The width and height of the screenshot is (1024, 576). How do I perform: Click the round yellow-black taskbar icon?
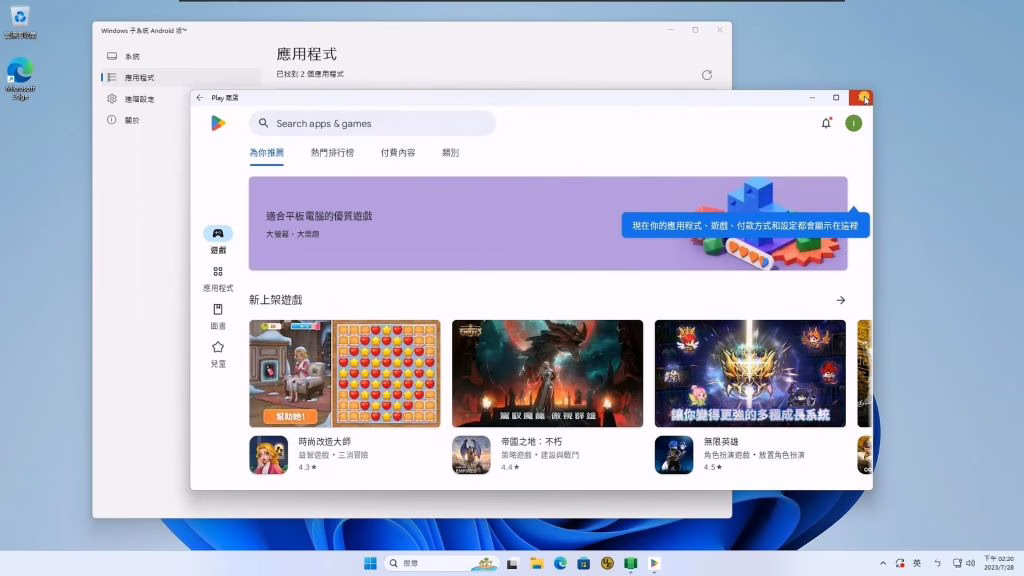(607, 563)
